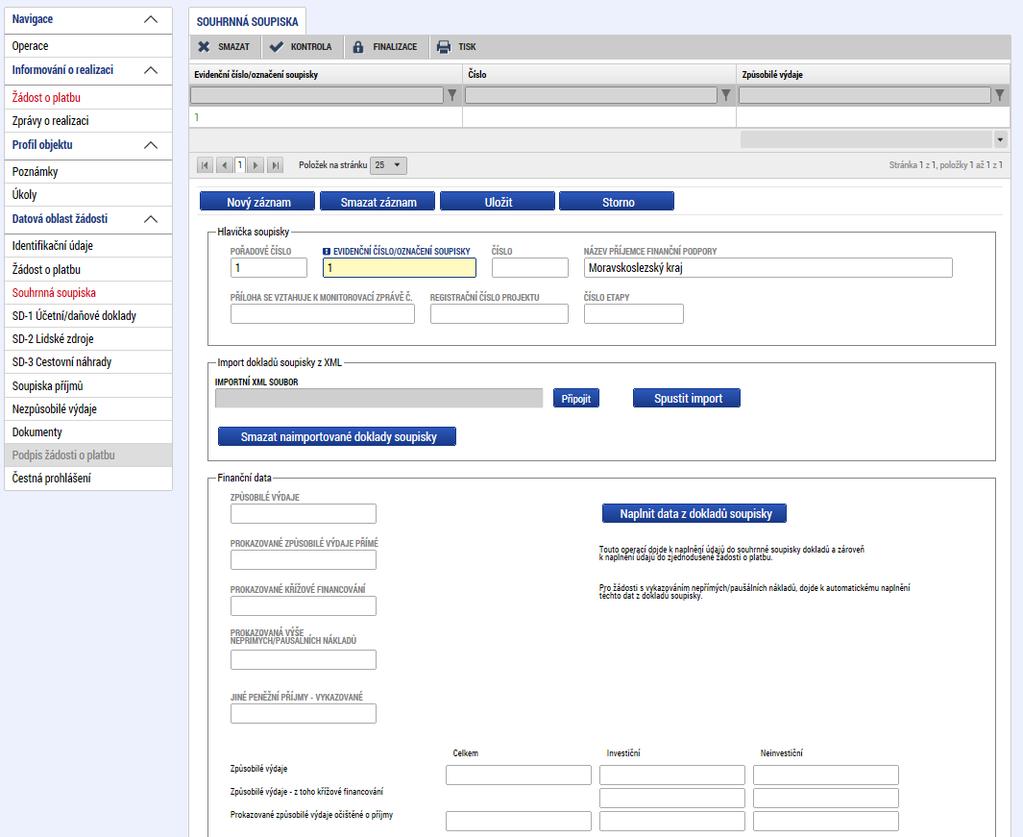Screen dimensions: 1023x837
Task: Focus the filter box under Číslo column
Action: 591,95
